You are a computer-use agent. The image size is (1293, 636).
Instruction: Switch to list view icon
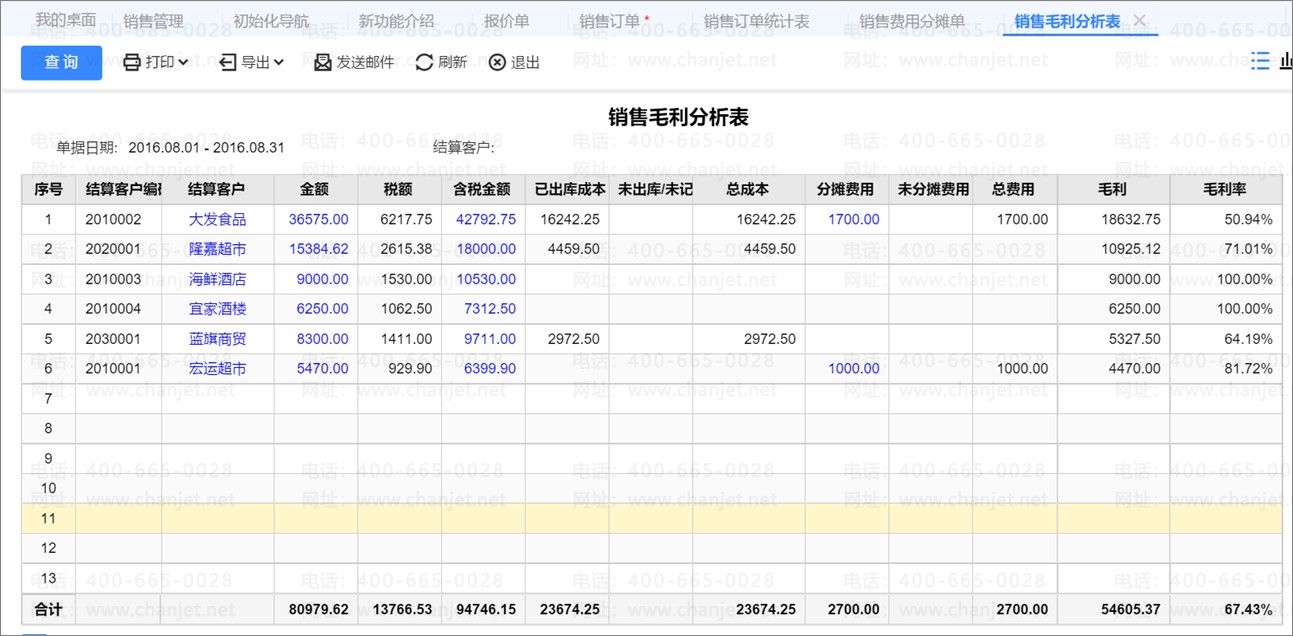click(x=1260, y=61)
